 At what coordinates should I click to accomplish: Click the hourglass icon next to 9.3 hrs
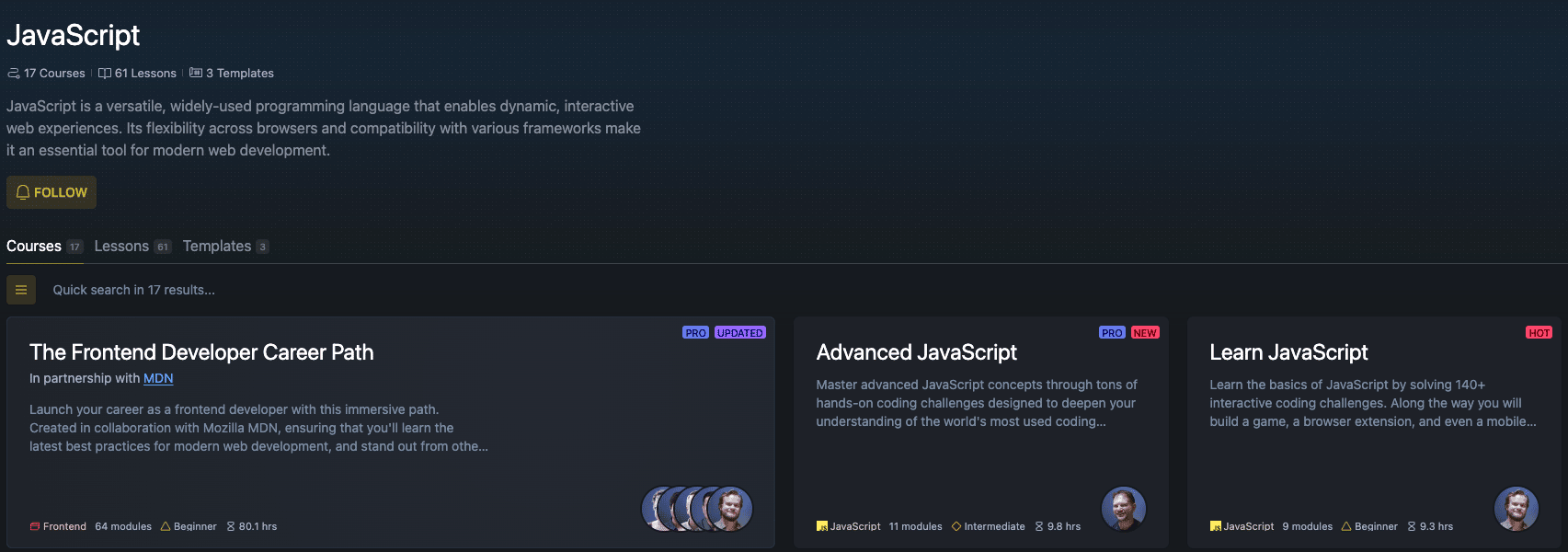coord(1412,526)
